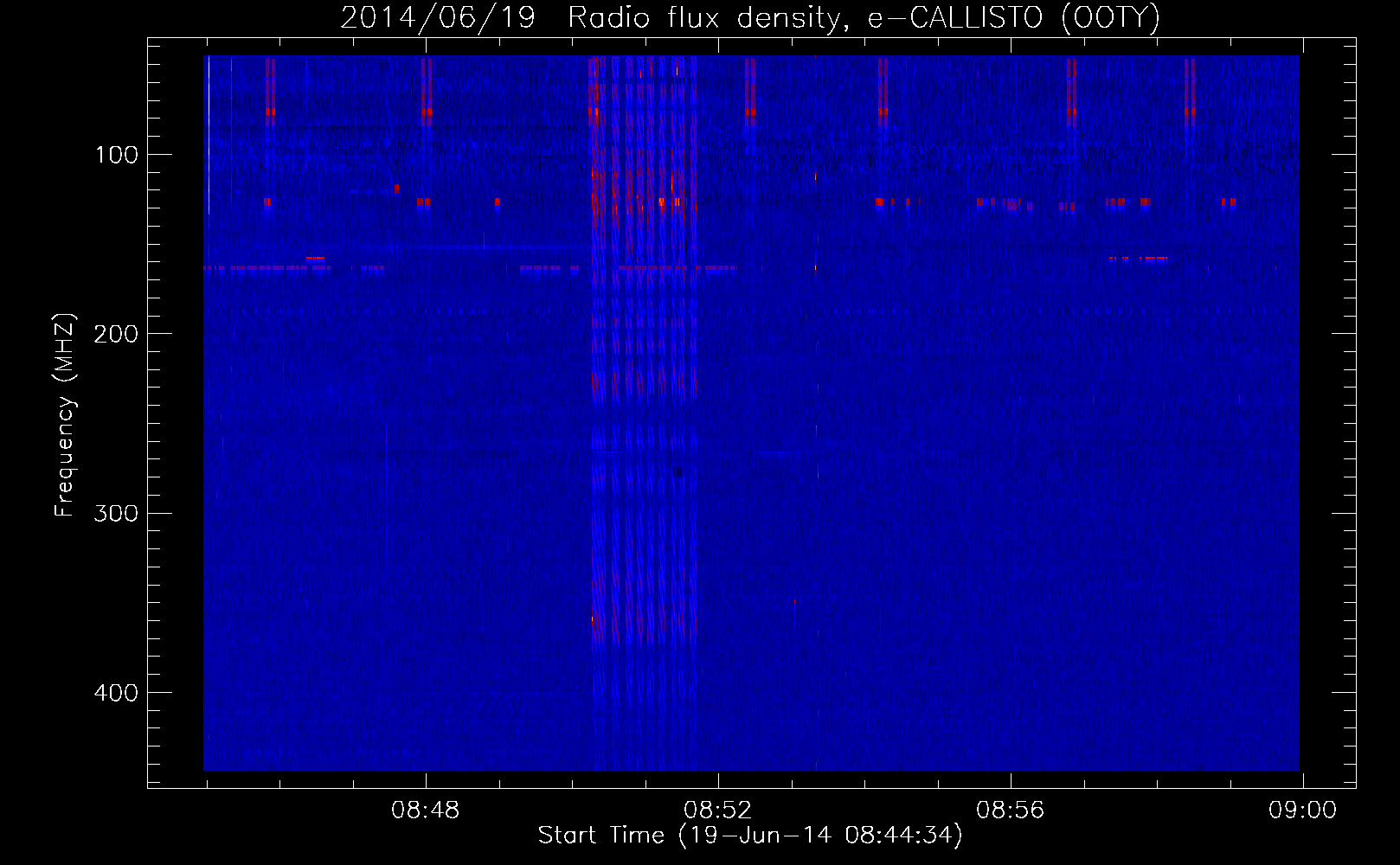Screen dimensions: 1400x865
Task: Select the 400 frequency tick label
Action: 115,693
